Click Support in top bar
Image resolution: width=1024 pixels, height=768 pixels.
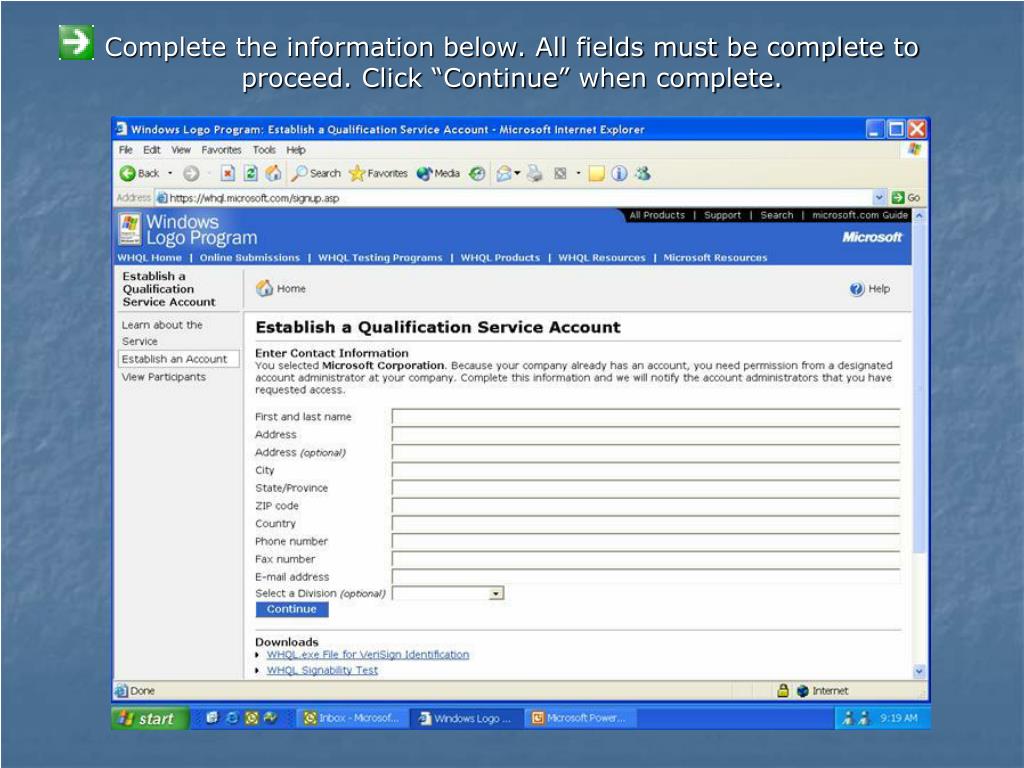click(x=722, y=215)
